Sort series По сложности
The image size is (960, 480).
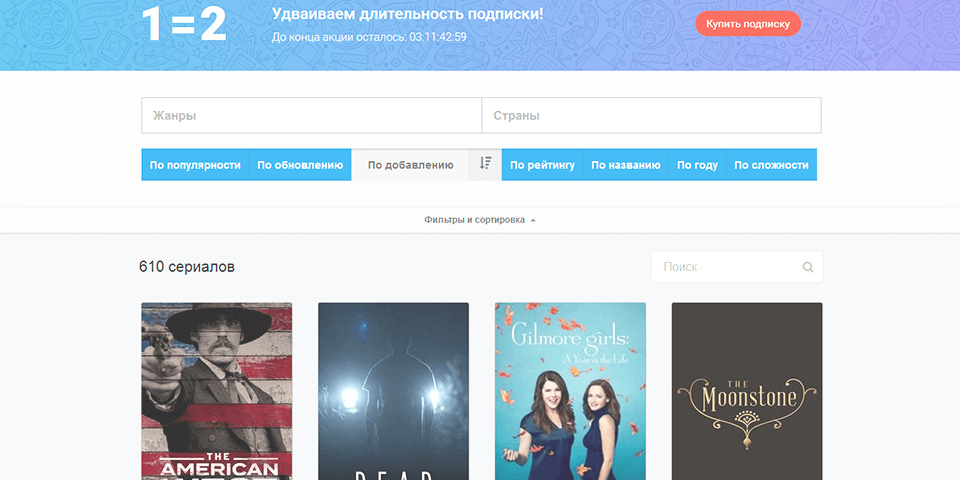771,165
